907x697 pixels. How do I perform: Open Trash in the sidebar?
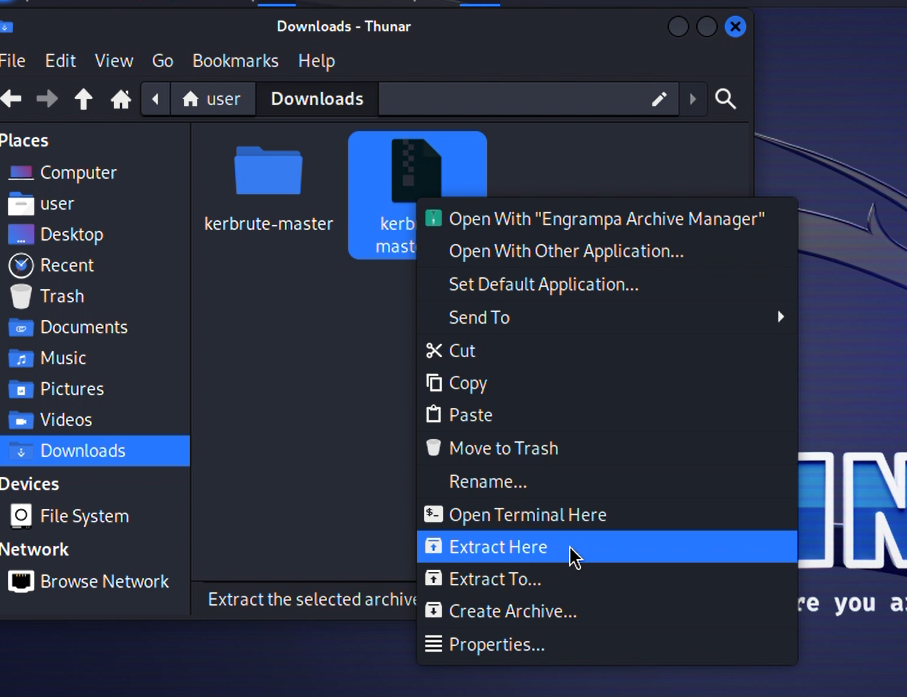tap(95, 296)
